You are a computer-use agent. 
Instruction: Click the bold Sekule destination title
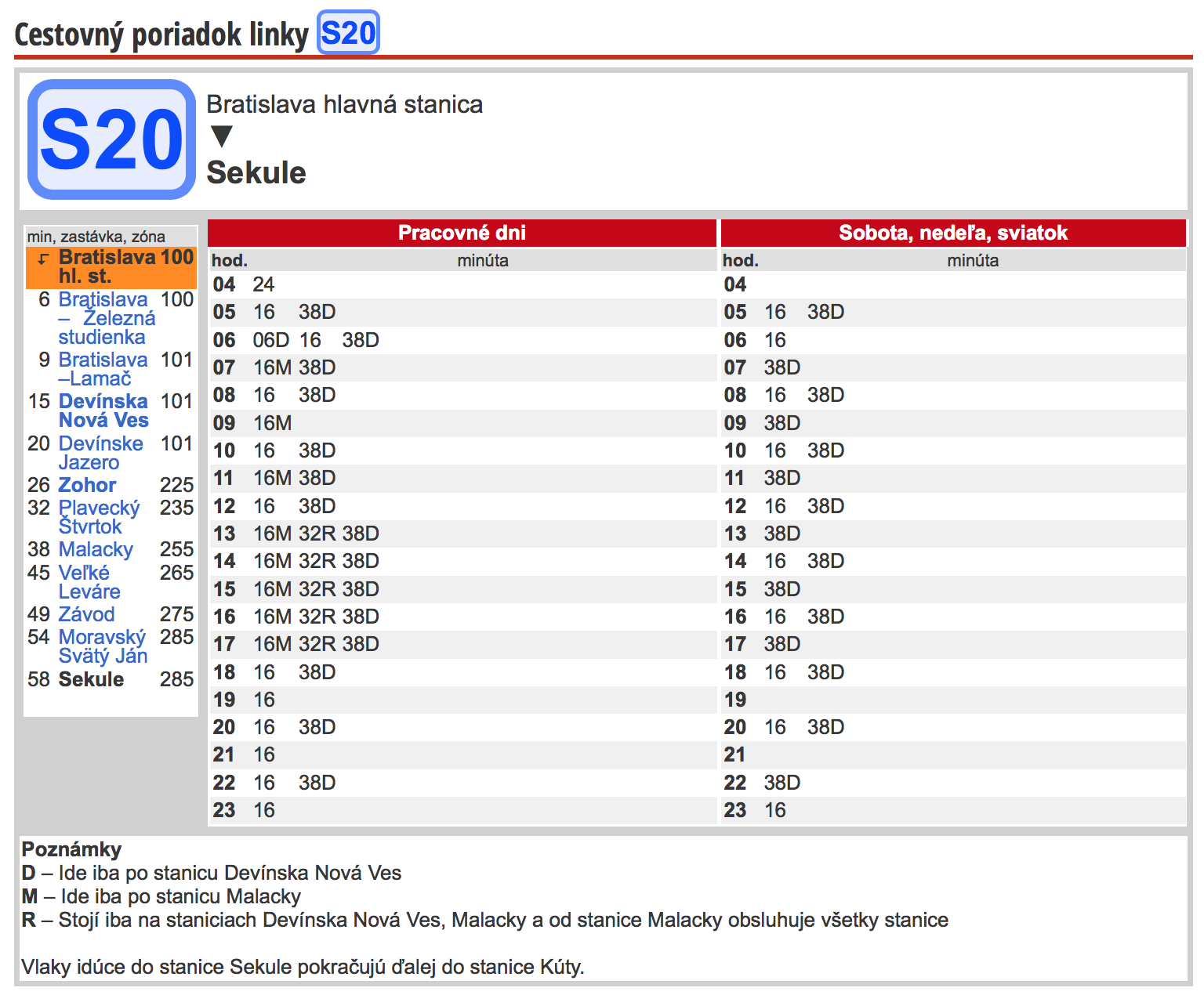(x=256, y=172)
